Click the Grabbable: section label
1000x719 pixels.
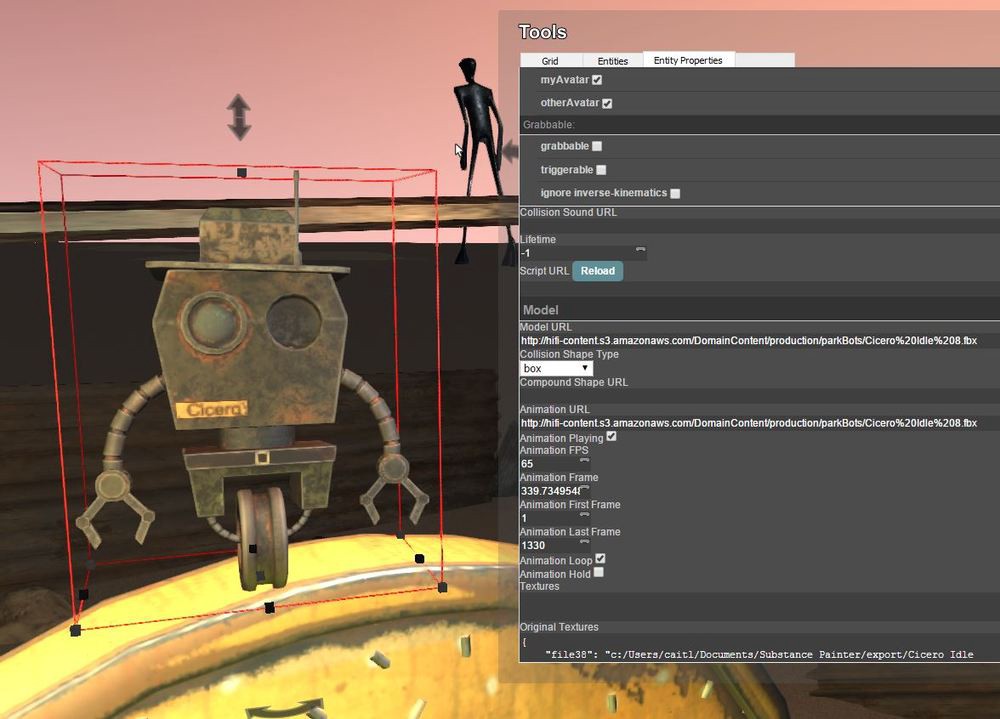coord(548,124)
